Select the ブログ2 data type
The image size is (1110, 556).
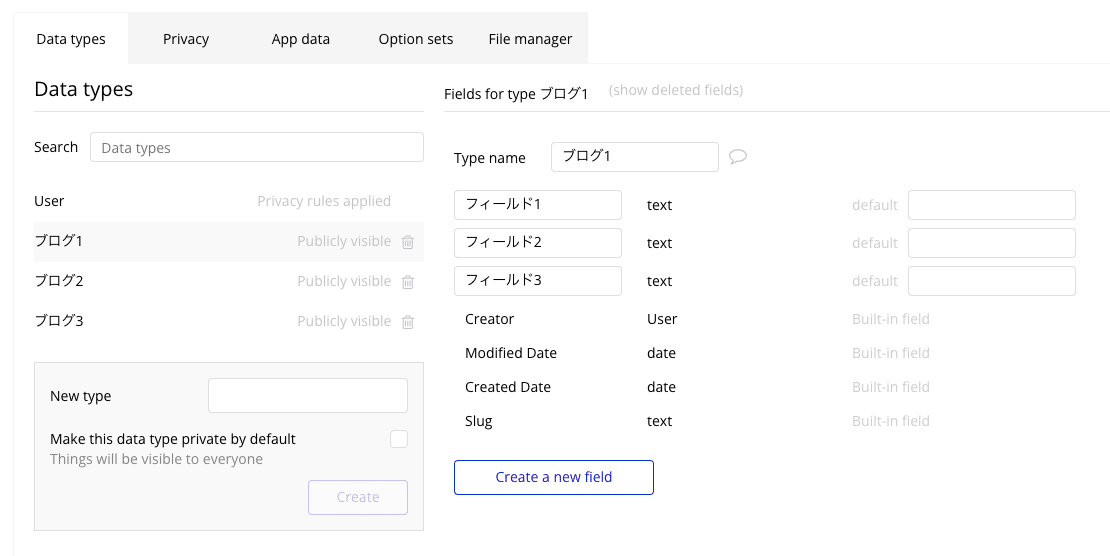coord(59,281)
